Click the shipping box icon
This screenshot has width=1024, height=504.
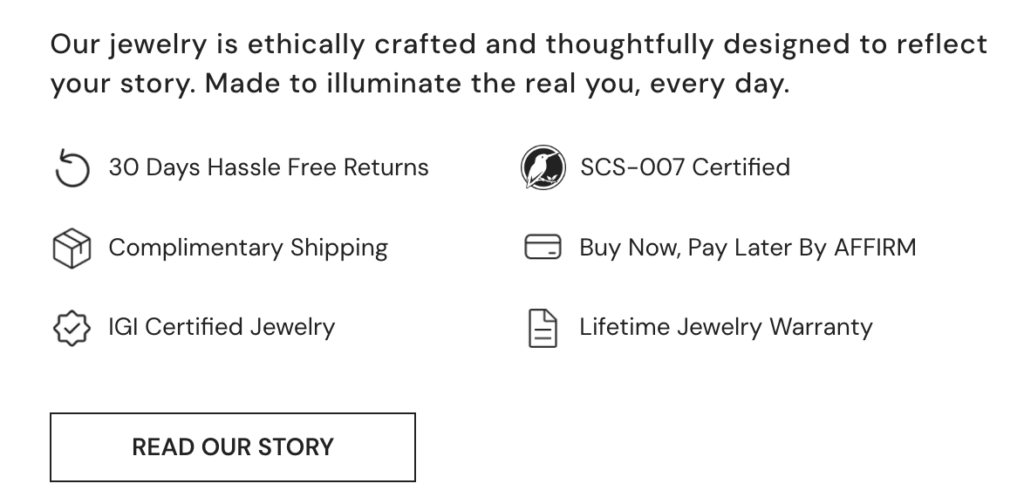pos(71,248)
